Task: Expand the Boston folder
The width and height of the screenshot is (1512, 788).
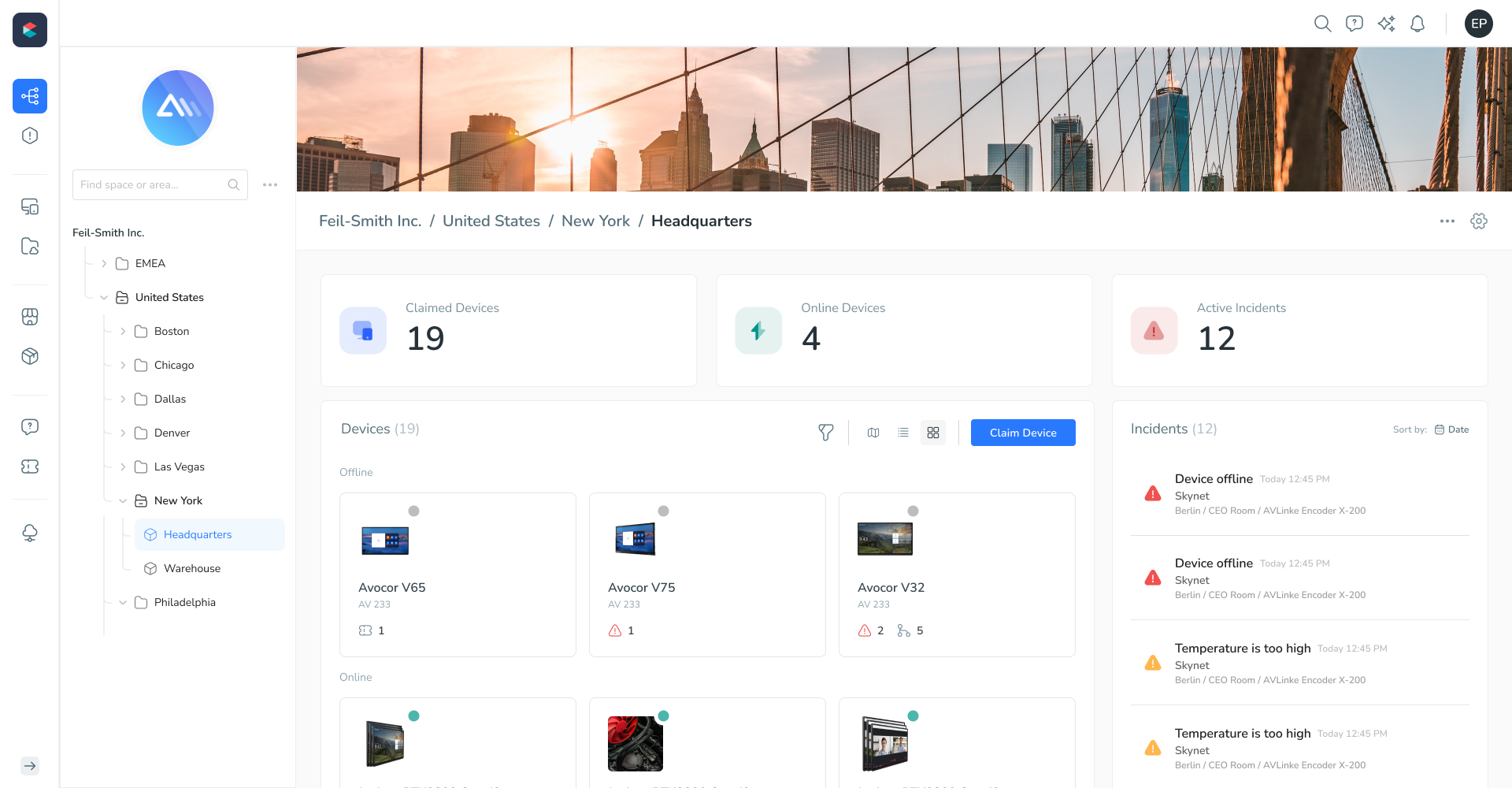Action: pos(123,332)
